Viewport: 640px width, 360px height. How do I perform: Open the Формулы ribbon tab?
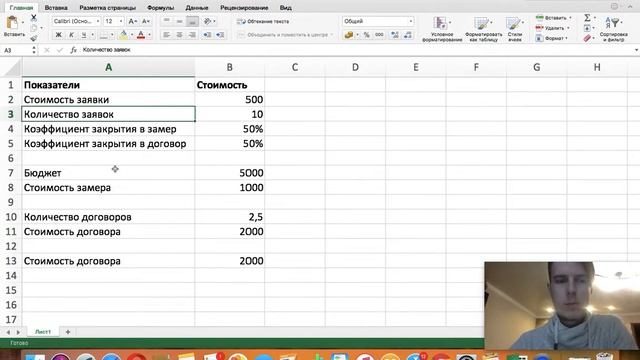click(x=160, y=7)
